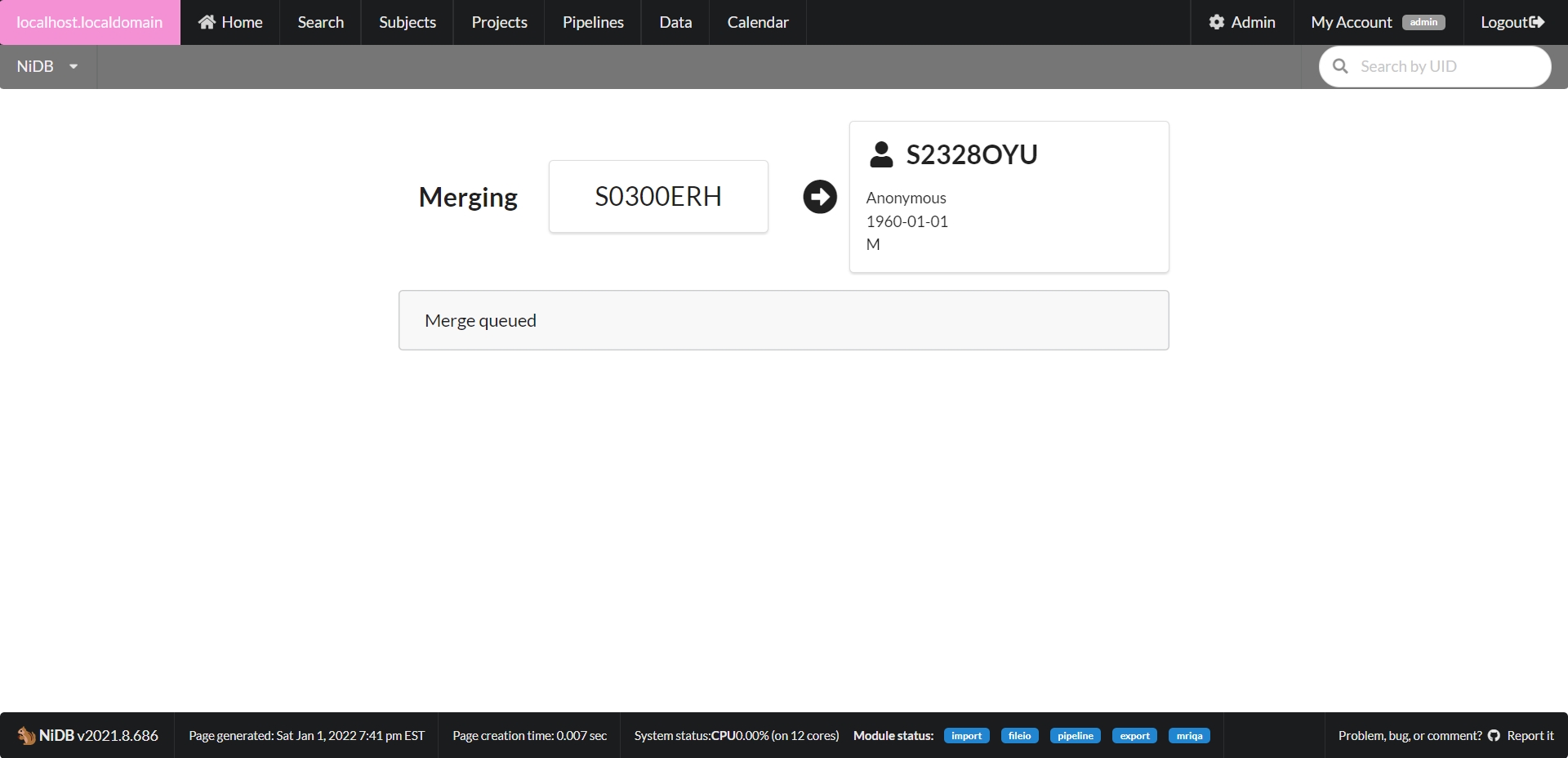Open My Account settings

pos(1351,22)
